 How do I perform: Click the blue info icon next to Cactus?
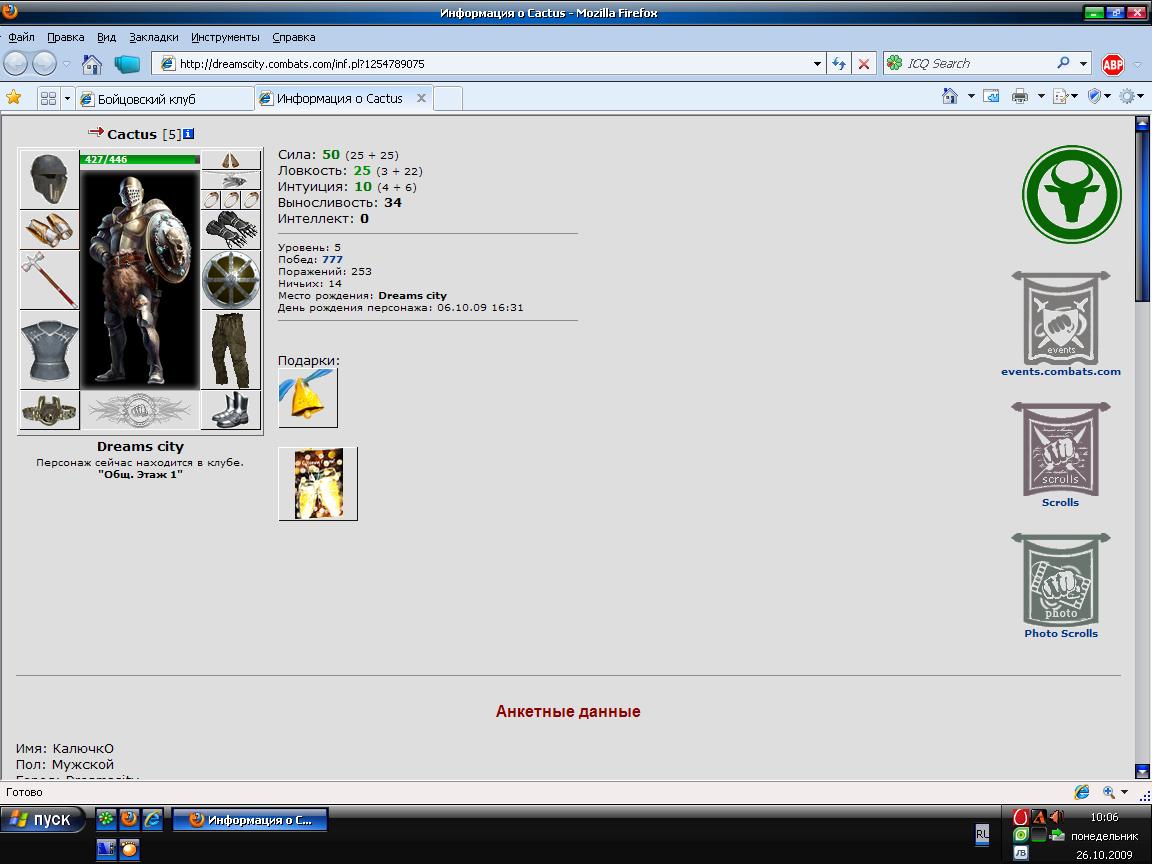point(189,134)
